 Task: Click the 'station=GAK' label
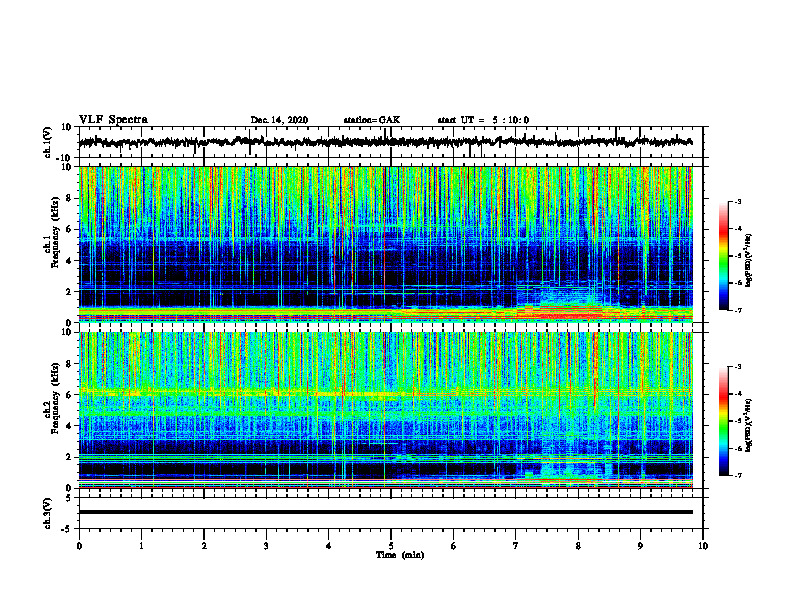(372, 120)
